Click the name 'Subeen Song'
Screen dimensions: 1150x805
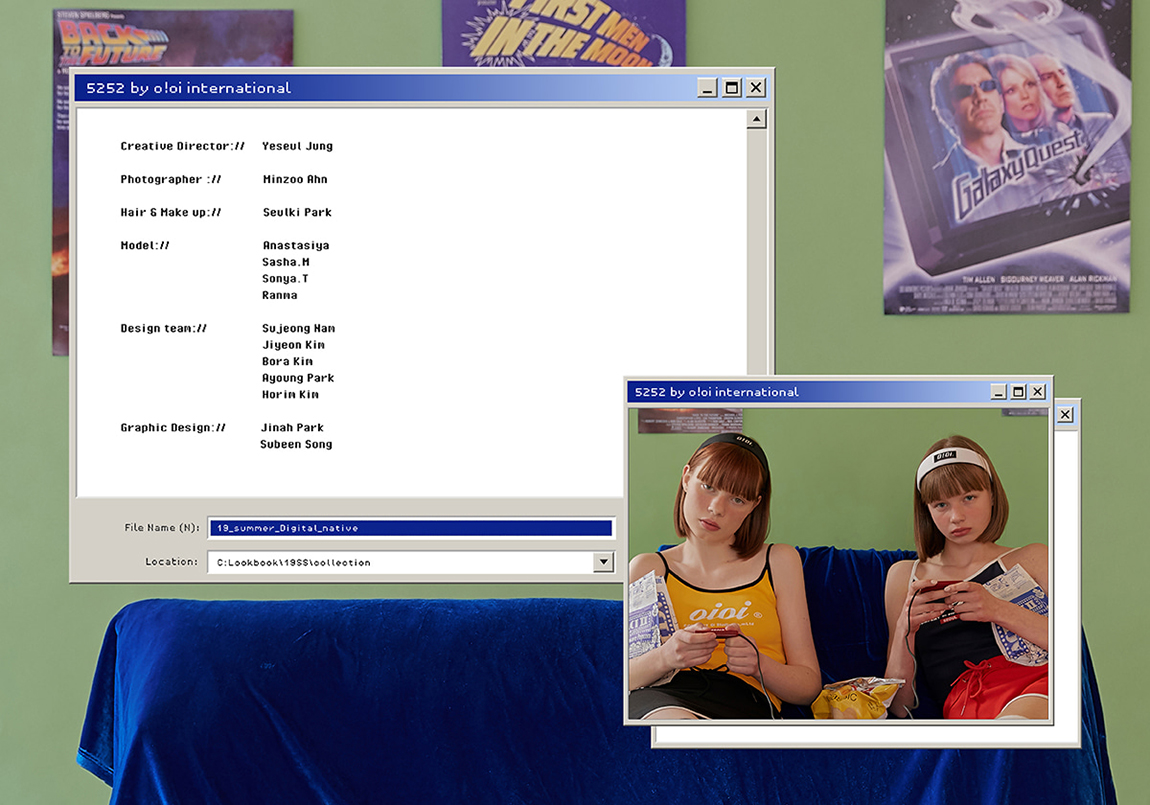(296, 444)
